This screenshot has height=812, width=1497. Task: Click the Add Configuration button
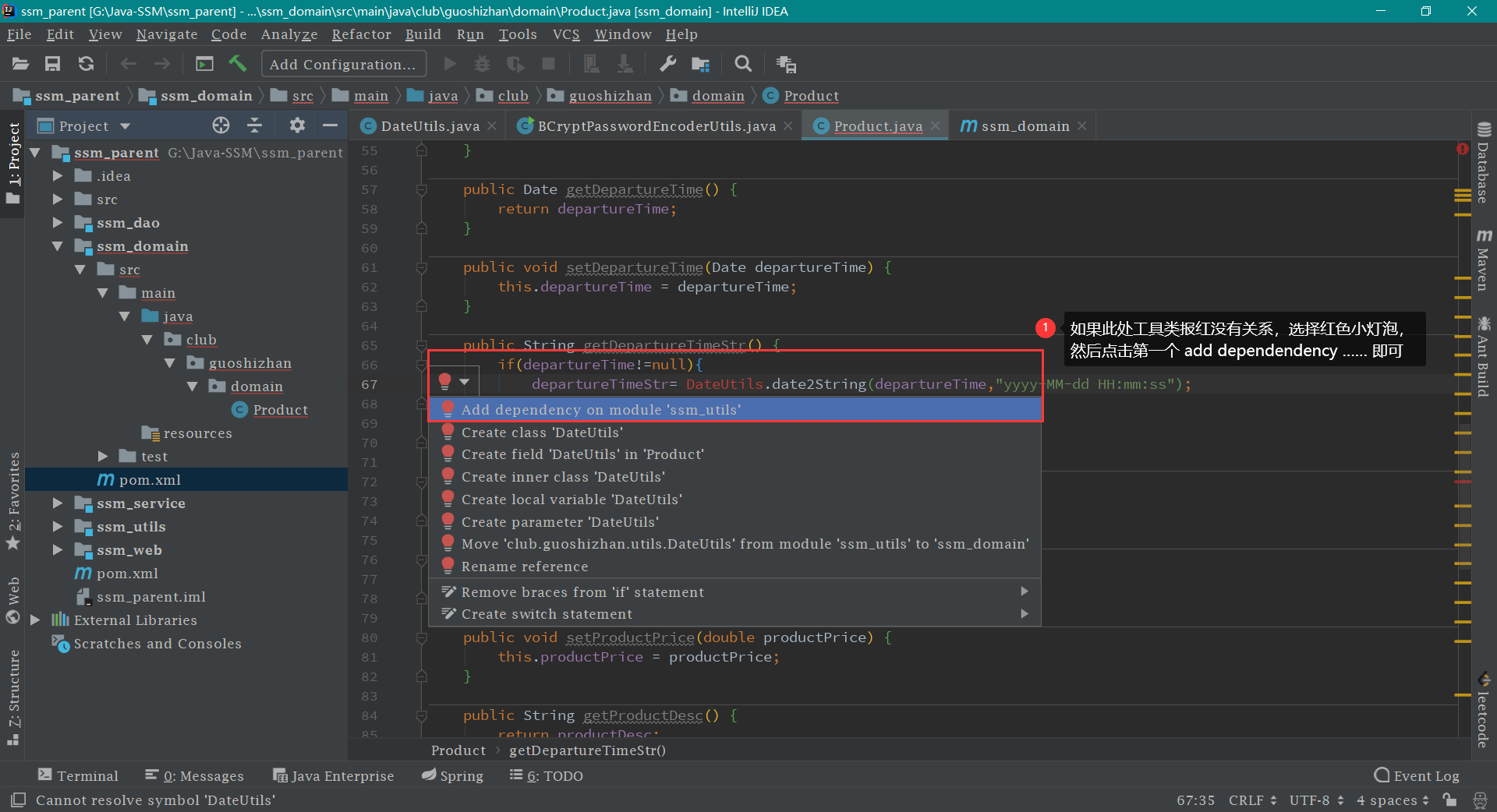click(343, 64)
